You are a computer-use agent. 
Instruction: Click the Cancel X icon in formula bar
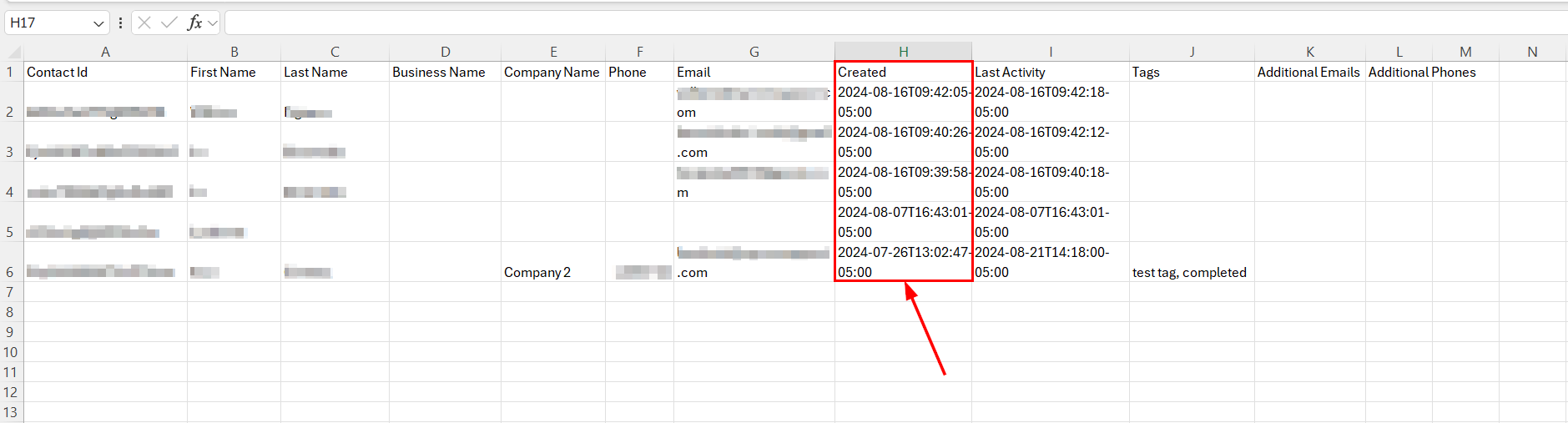coord(144,23)
